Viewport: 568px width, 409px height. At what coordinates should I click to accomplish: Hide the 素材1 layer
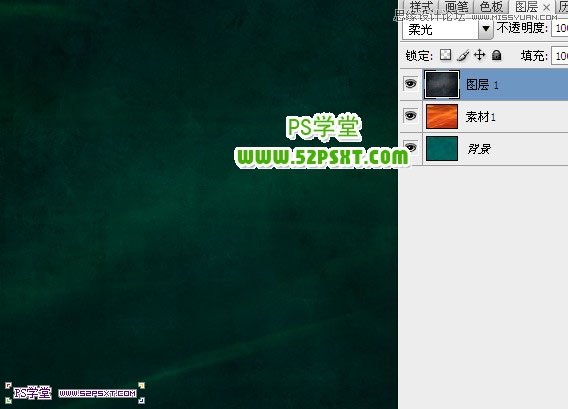tap(410, 116)
